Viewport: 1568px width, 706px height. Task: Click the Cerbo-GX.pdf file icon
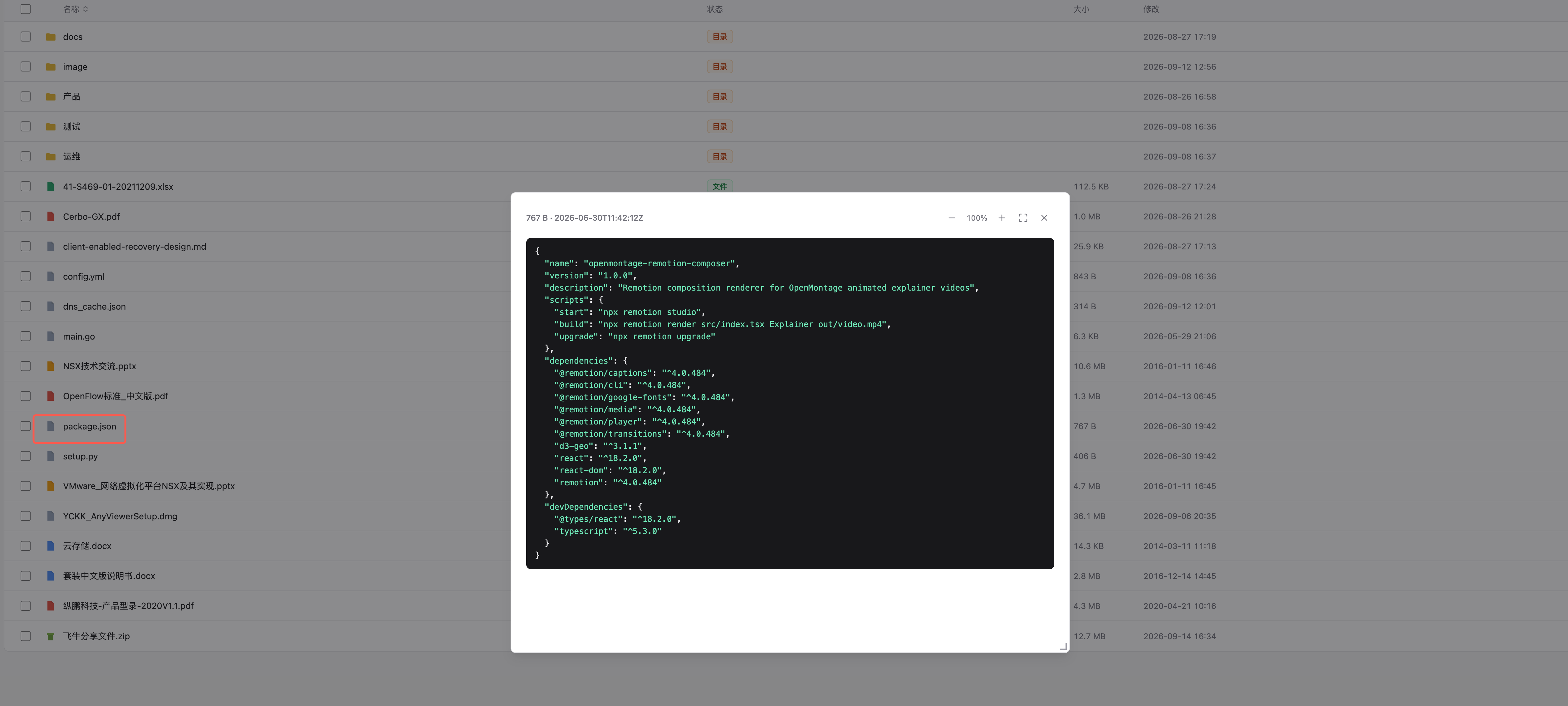point(51,217)
